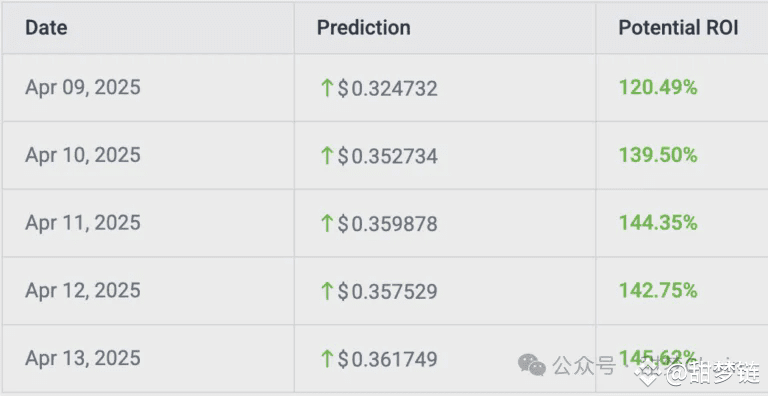Image resolution: width=768 pixels, height=396 pixels.
Task: Click the 142.75% ROI value
Action: pos(658,291)
